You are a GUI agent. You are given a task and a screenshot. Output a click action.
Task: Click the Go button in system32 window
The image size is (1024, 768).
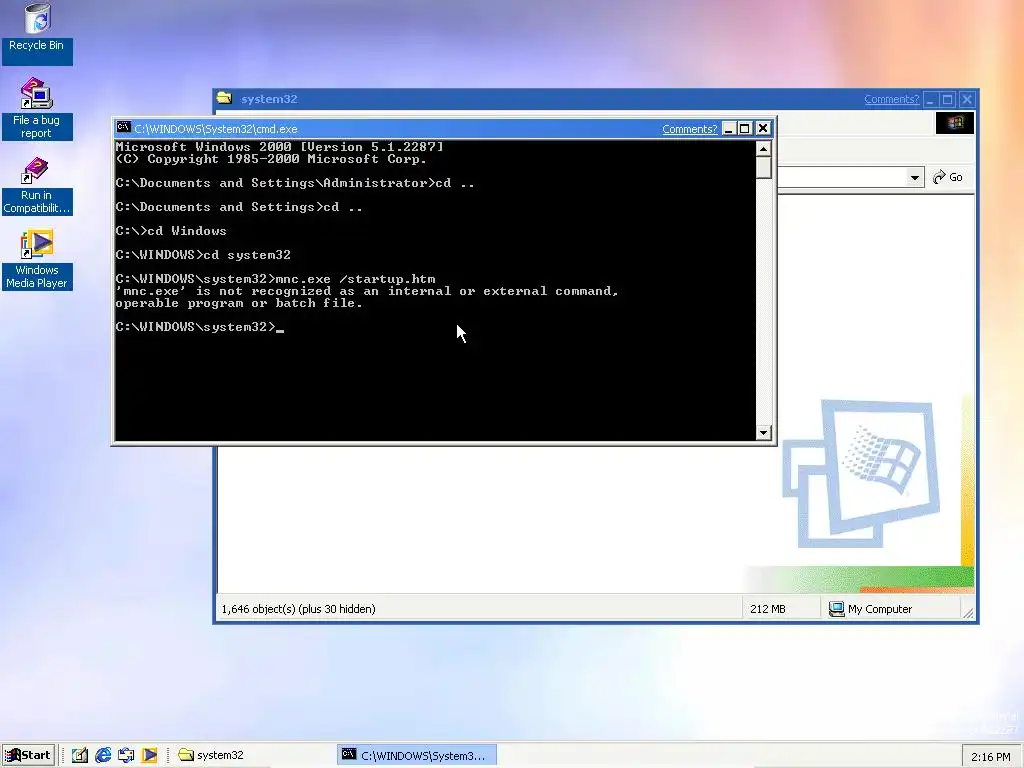click(x=948, y=178)
